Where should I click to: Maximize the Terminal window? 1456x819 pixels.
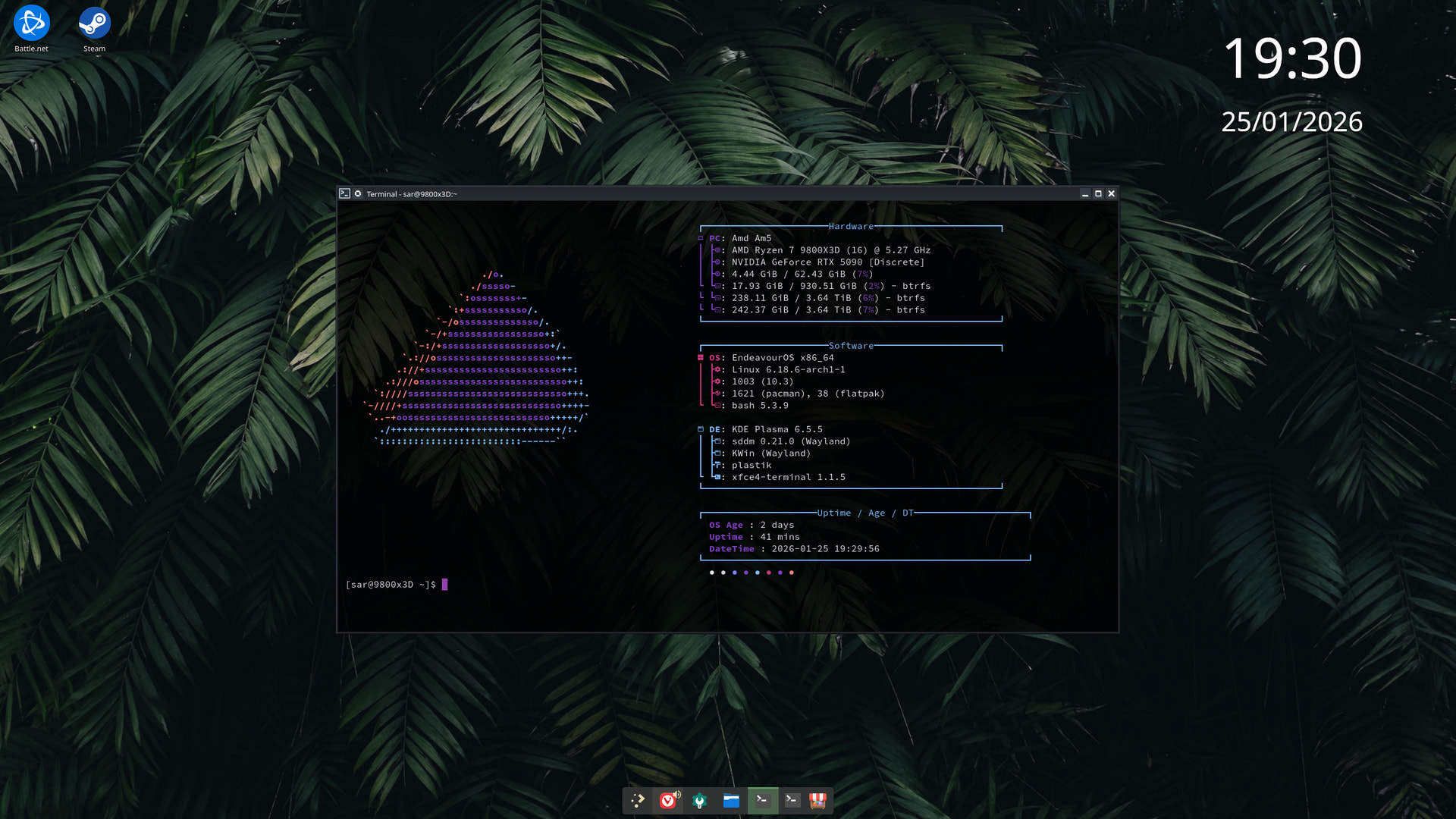tap(1097, 193)
